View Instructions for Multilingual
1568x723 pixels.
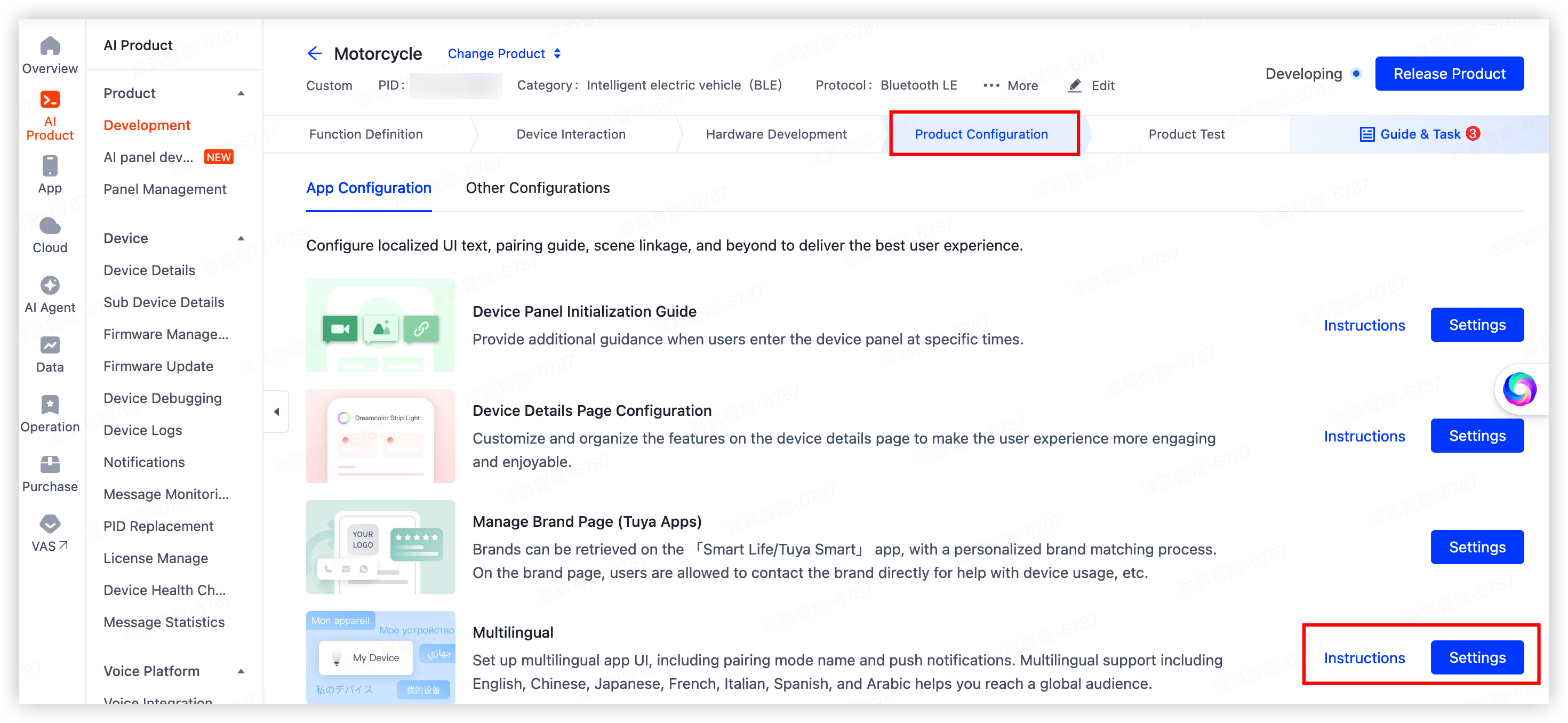click(x=1364, y=658)
